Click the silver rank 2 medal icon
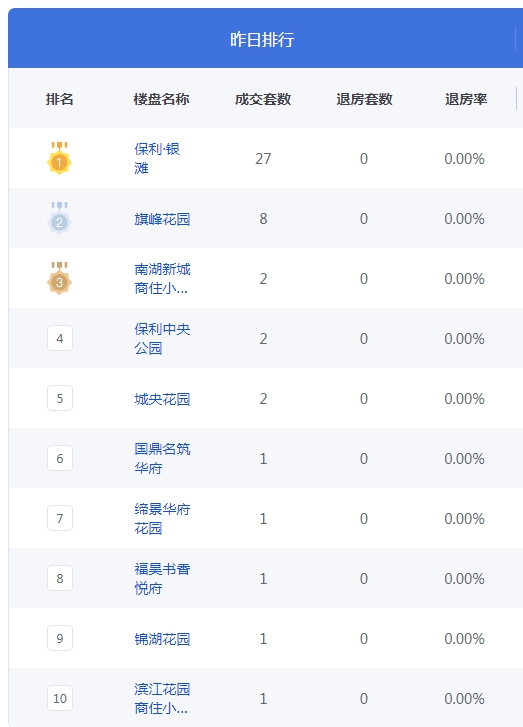The width and height of the screenshot is (523, 727). pos(59,218)
